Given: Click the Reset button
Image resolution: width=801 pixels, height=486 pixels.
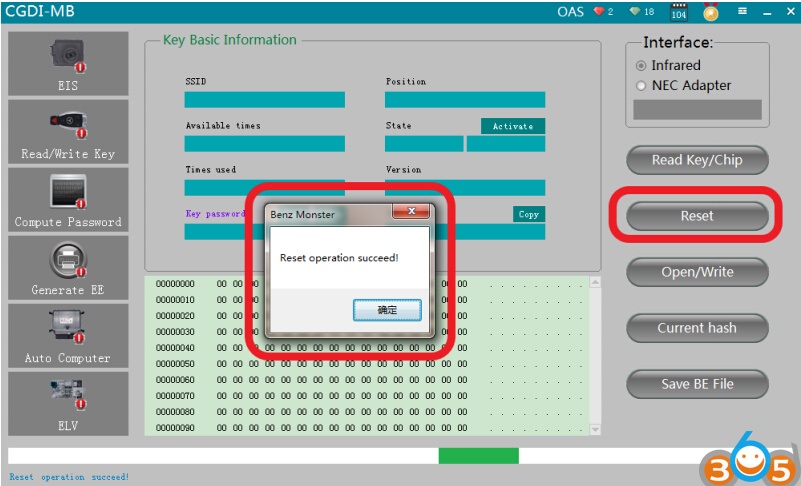Looking at the screenshot, I should [697, 216].
